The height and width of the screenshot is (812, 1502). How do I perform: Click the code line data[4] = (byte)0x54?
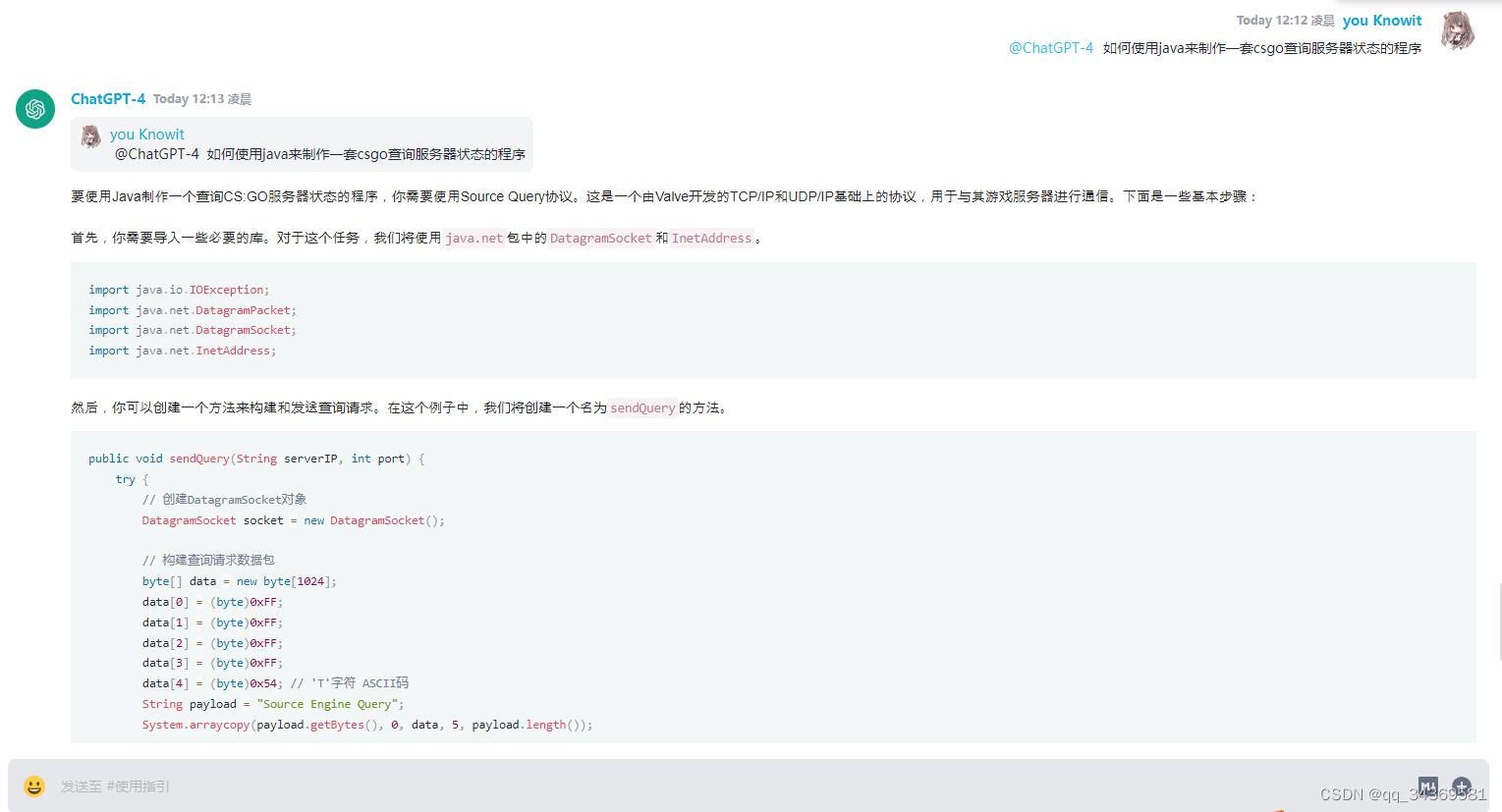tap(275, 683)
